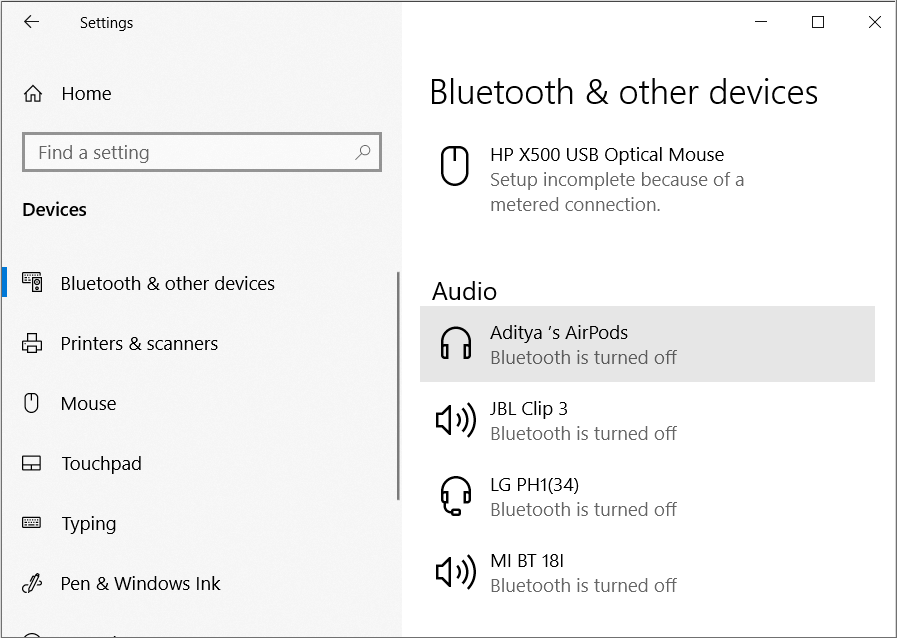Click the magnifier search icon
The height and width of the screenshot is (638, 897).
363,152
